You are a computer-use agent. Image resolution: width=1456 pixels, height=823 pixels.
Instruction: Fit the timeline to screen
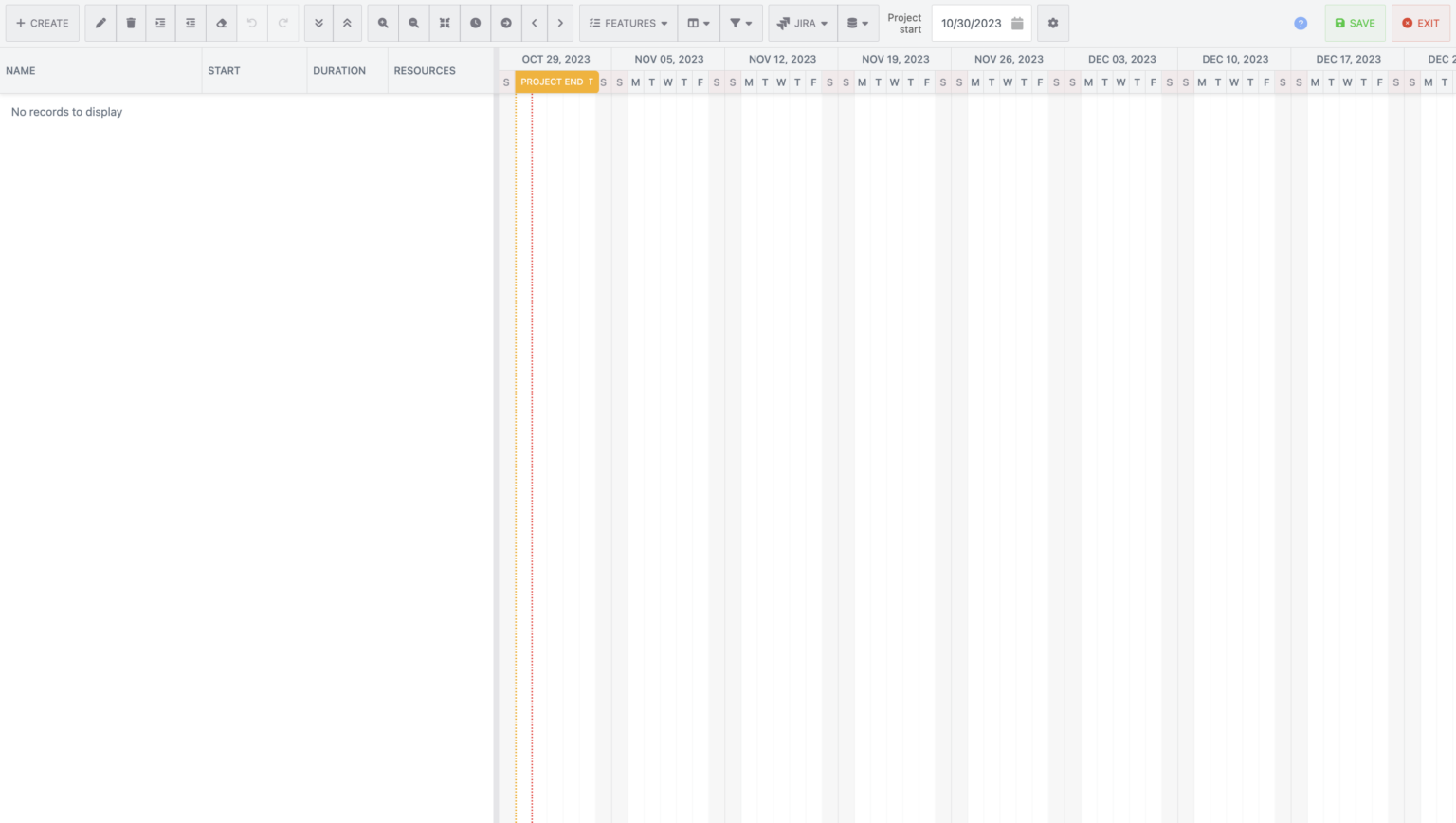click(445, 23)
